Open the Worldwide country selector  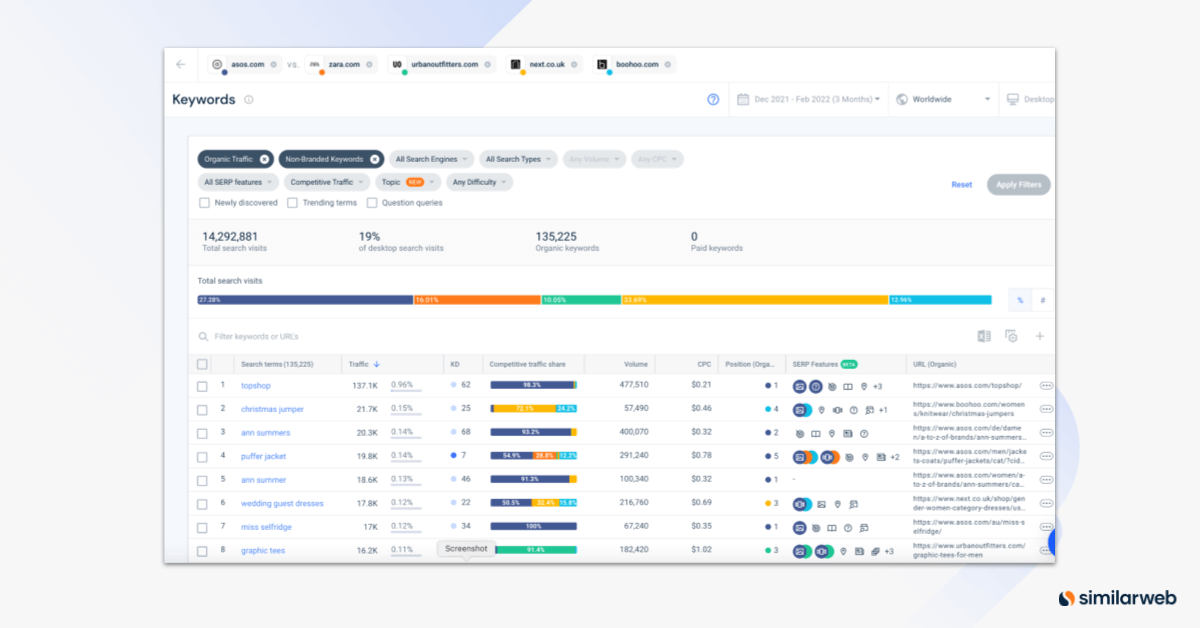pos(943,99)
